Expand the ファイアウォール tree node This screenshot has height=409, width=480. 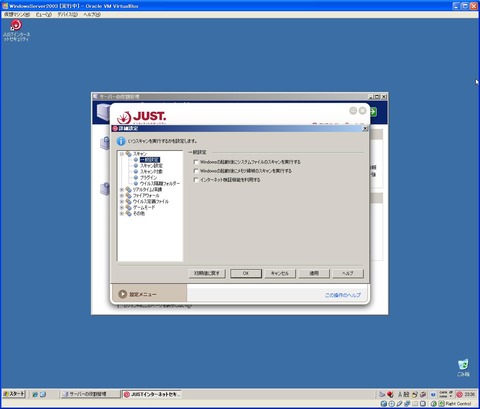coord(122,195)
